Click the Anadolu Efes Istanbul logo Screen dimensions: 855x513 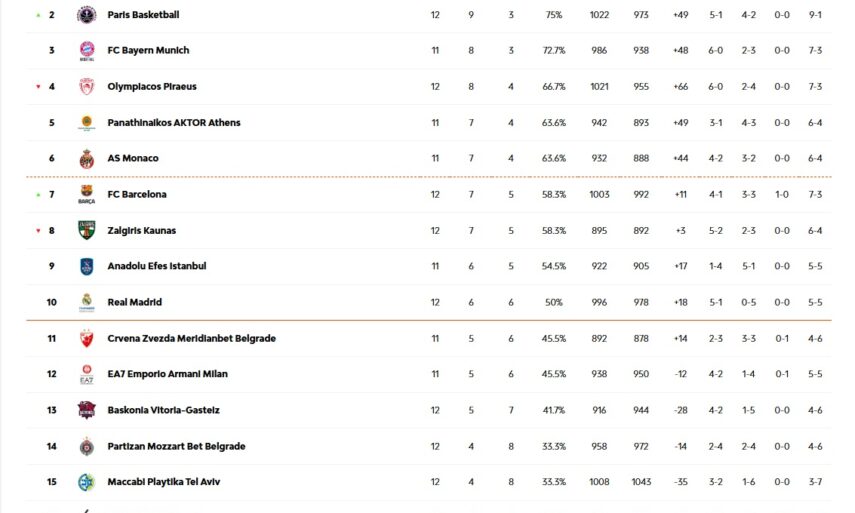point(86,267)
